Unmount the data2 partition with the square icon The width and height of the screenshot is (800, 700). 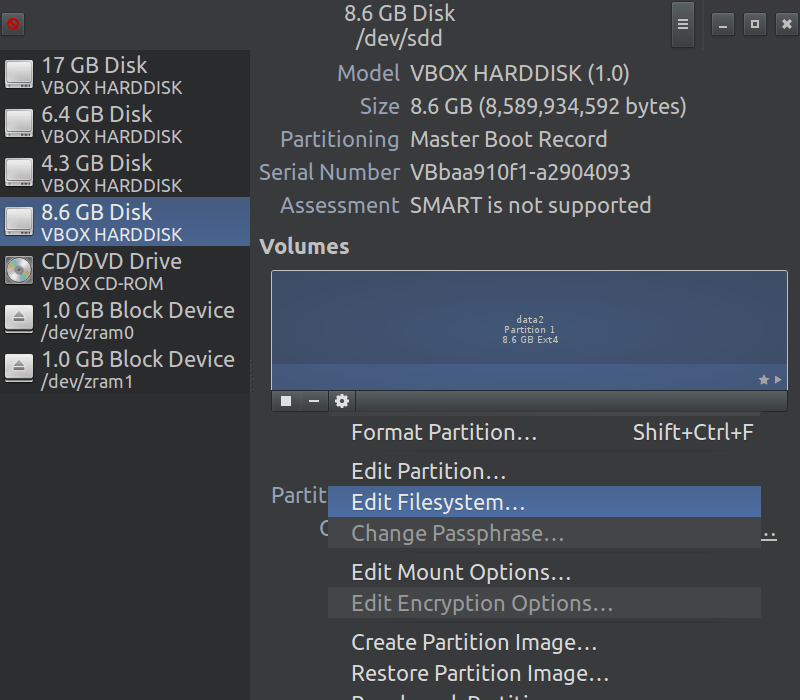tap(284, 401)
